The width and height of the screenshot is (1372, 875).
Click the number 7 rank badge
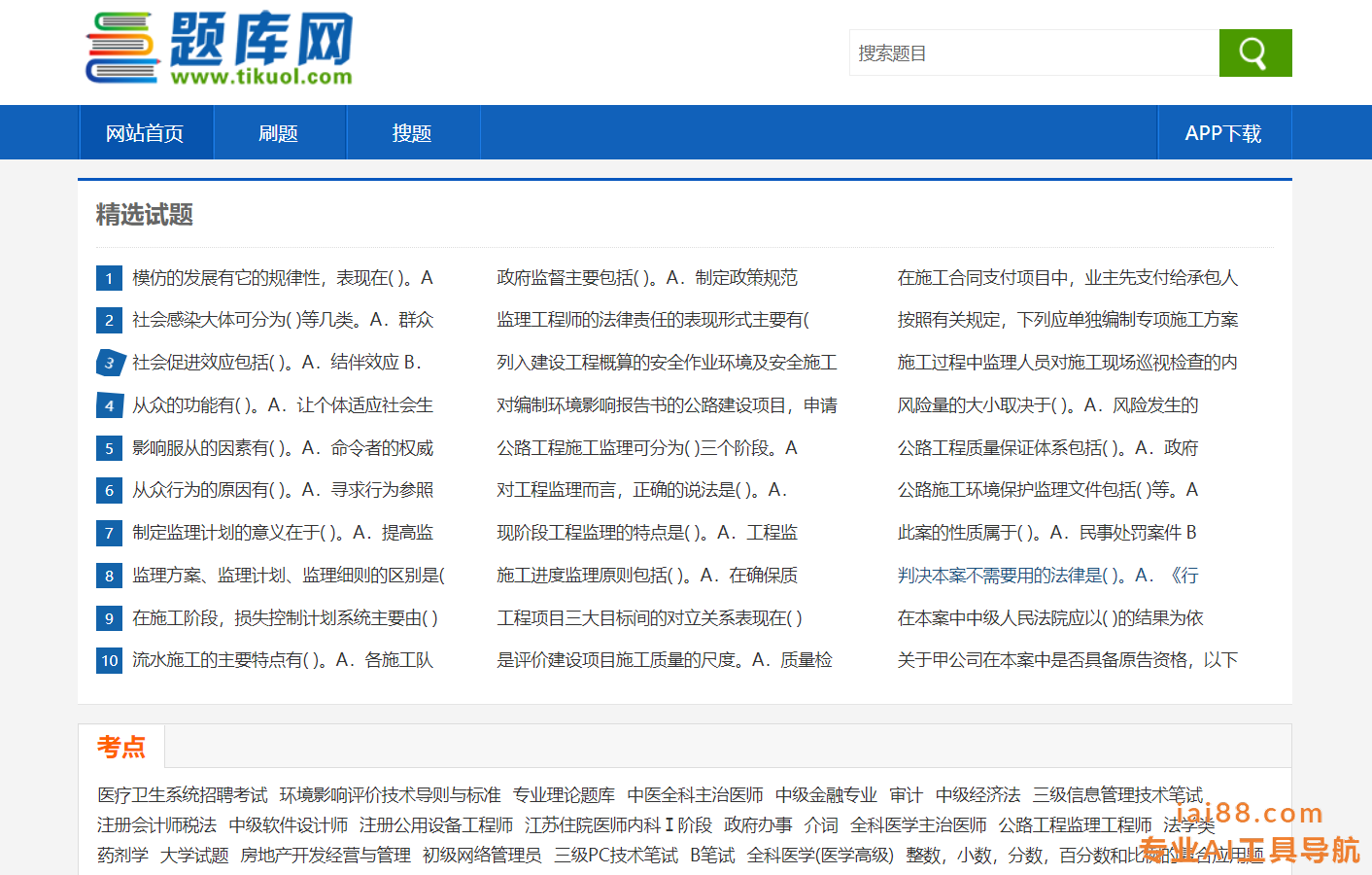pyautogui.click(x=109, y=534)
